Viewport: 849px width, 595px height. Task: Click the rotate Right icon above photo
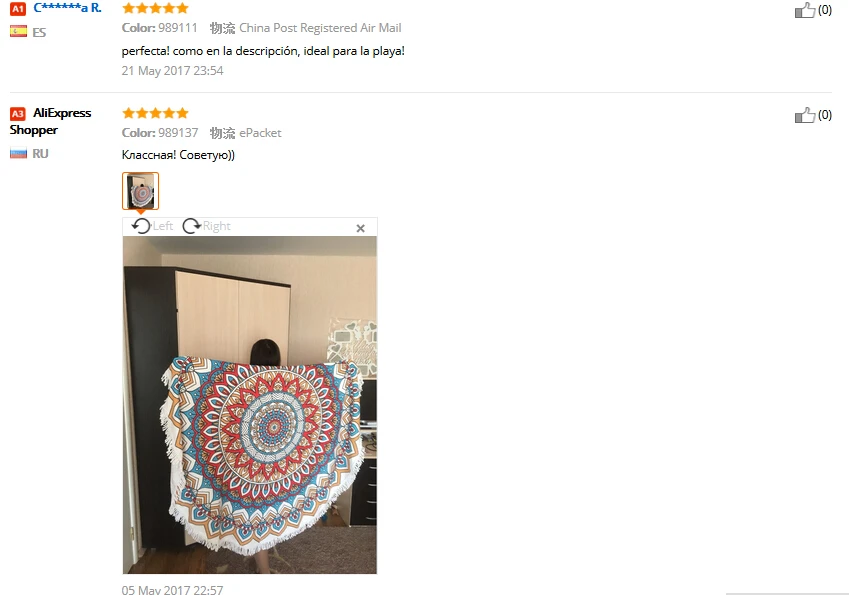[192, 226]
